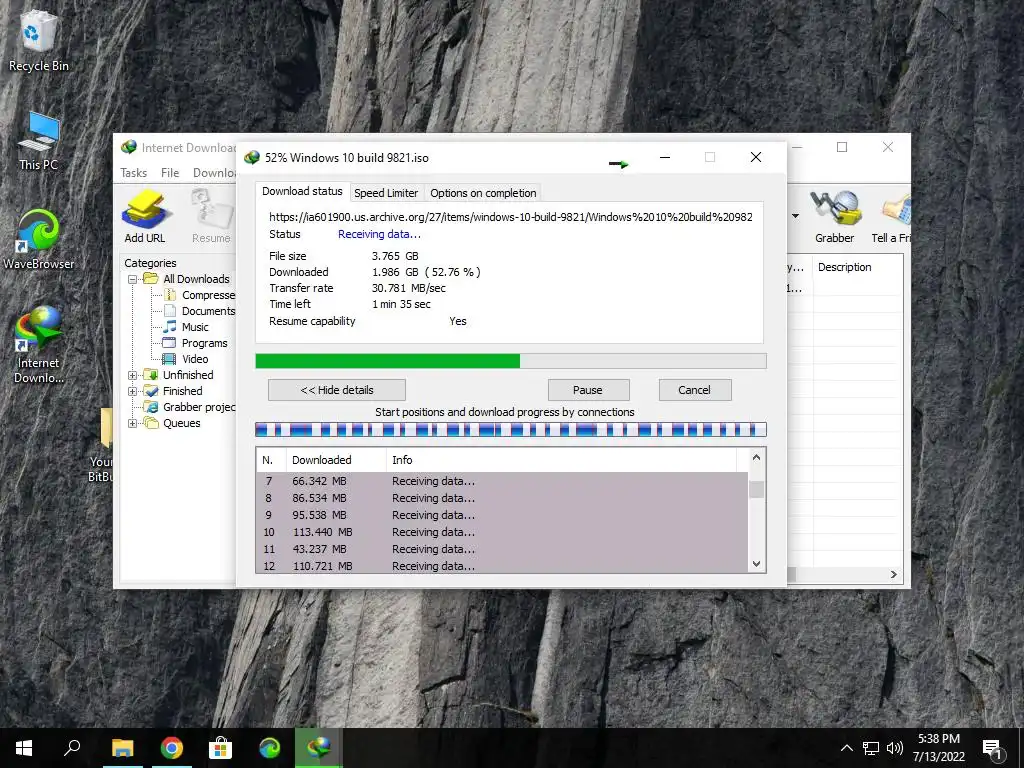Viewport: 1024px width, 768px height.
Task: Open the File menu
Action: (x=170, y=172)
